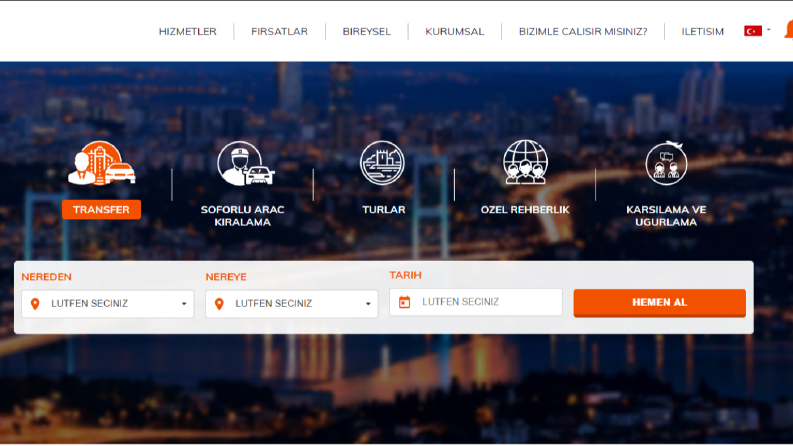Open the language selector arrow beside the flag

[x=769, y=30]
